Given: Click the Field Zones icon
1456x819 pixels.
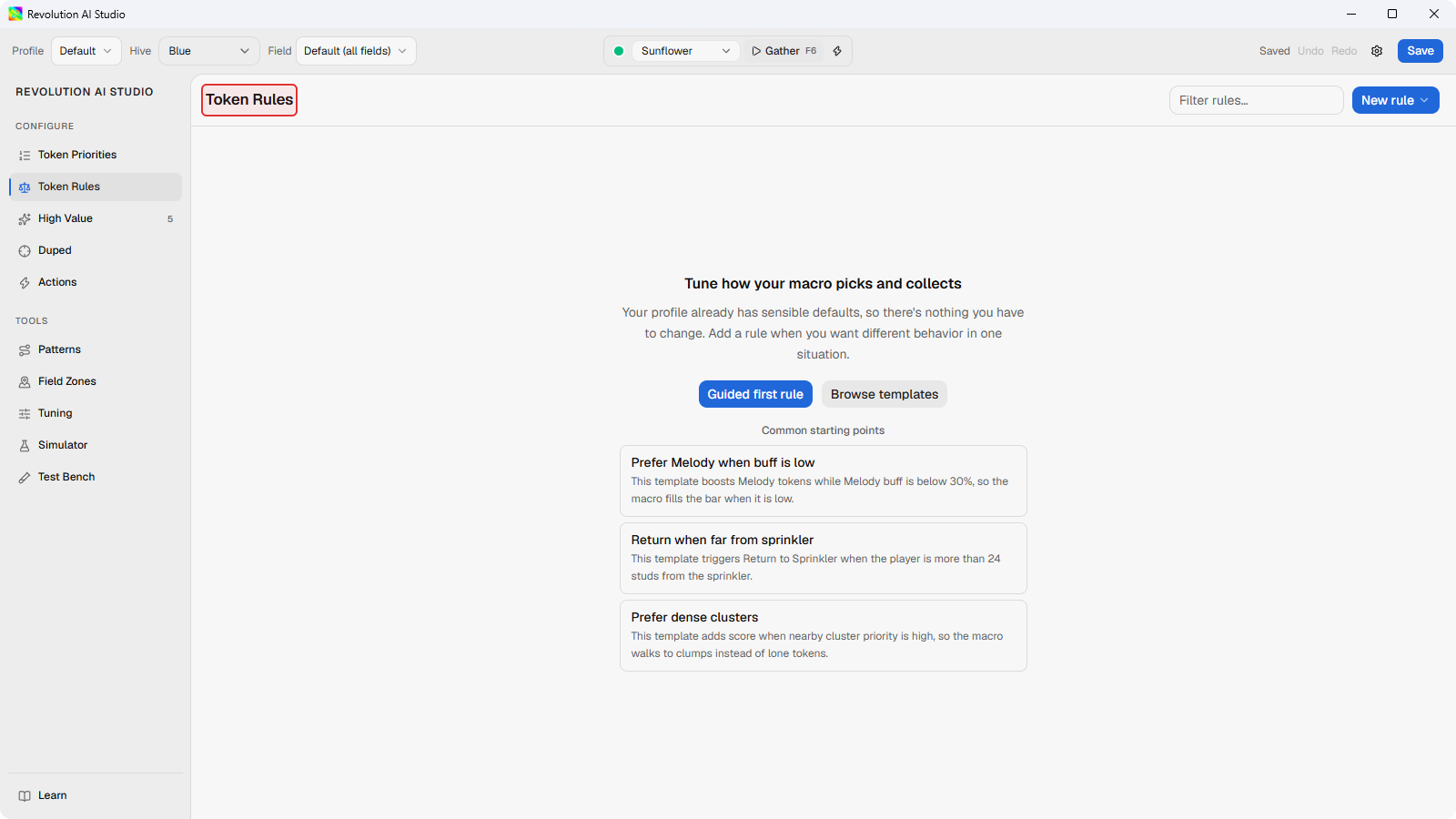Looking at the screenshot, I should [25, 382].
